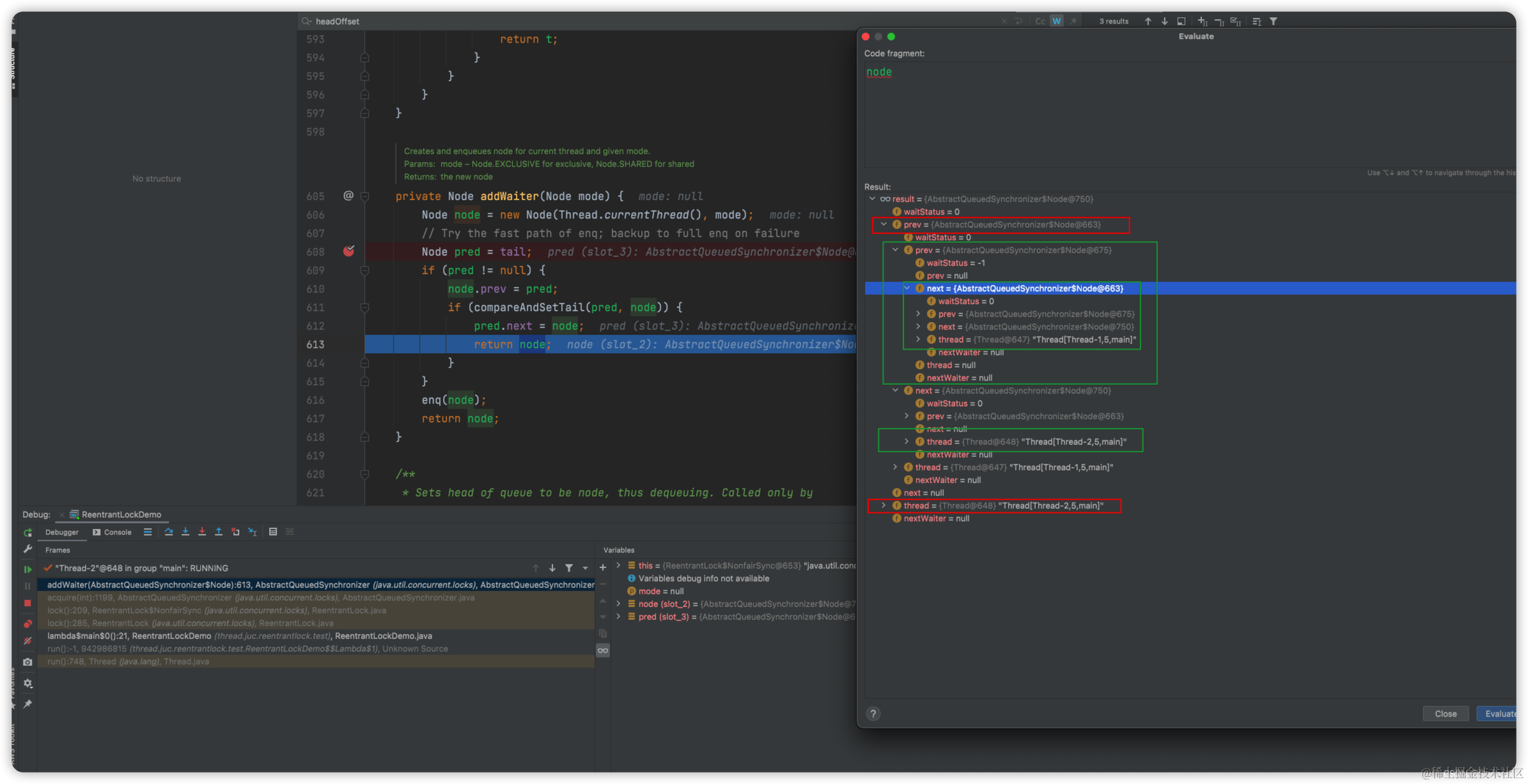Click the Resume Program green arrow
The image size is (1528, 784).
[x=27, y=569]
